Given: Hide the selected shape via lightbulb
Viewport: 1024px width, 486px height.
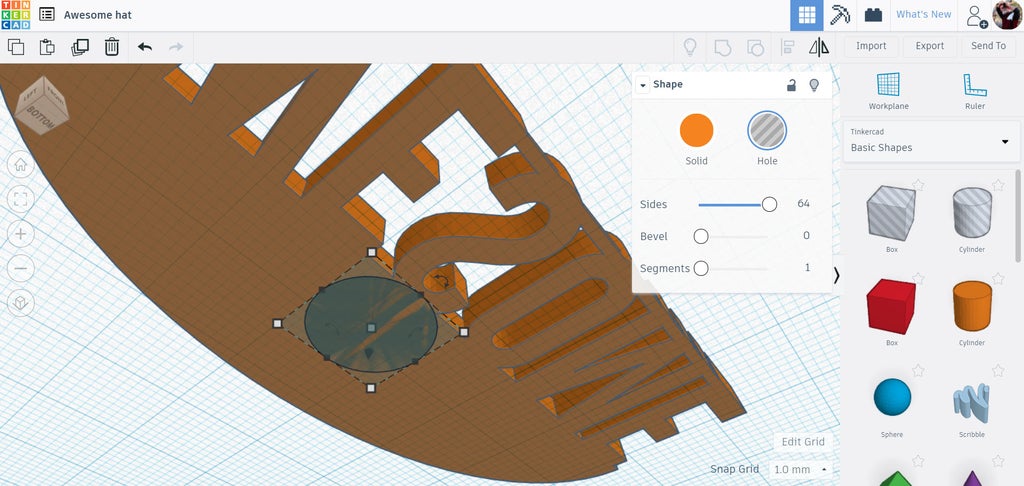Looking at the screenshot, I should point(814,85).
